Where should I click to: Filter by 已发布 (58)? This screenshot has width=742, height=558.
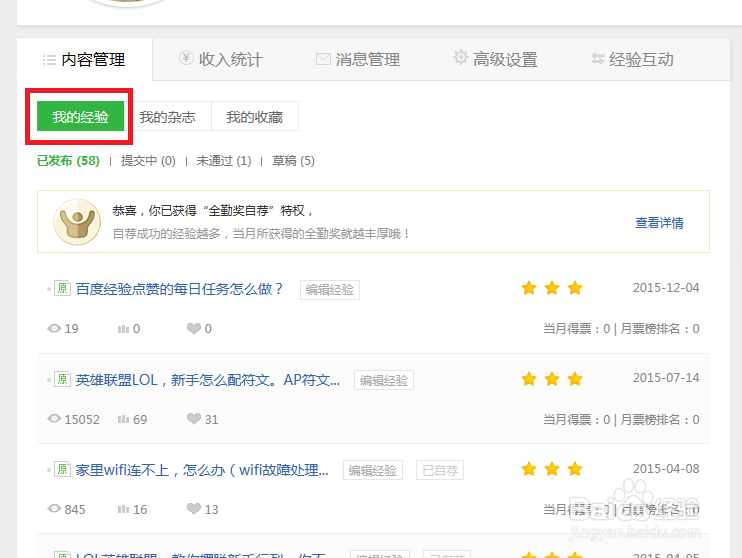click(x=69, y=161)
